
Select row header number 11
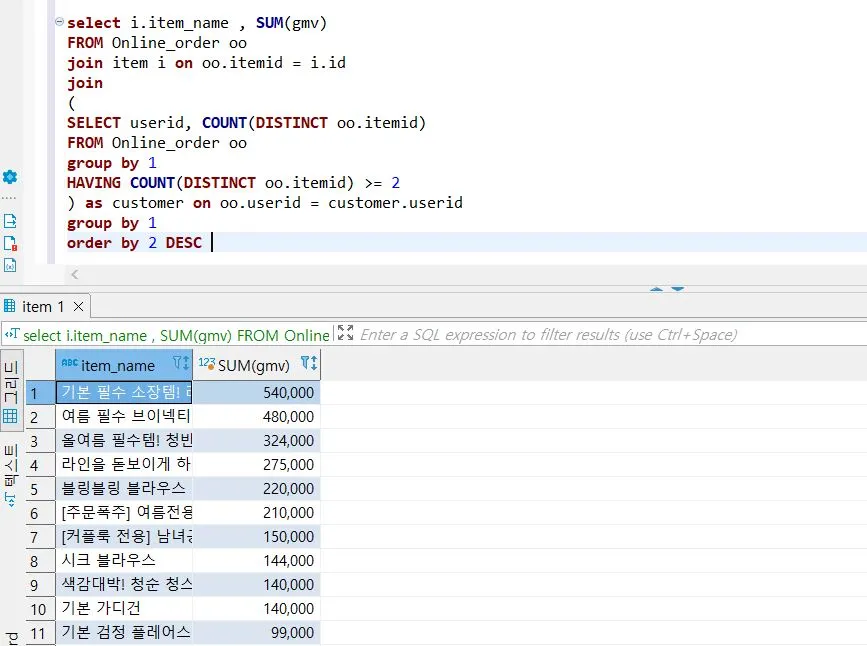40,633
